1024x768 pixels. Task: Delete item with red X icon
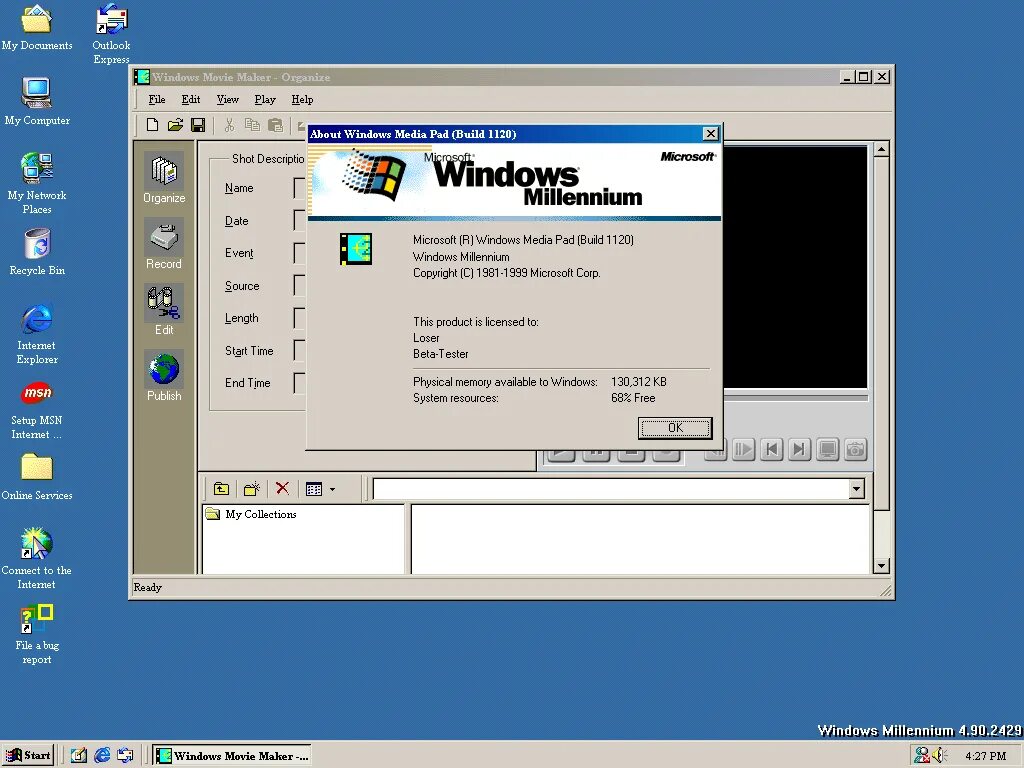(282, 488)
